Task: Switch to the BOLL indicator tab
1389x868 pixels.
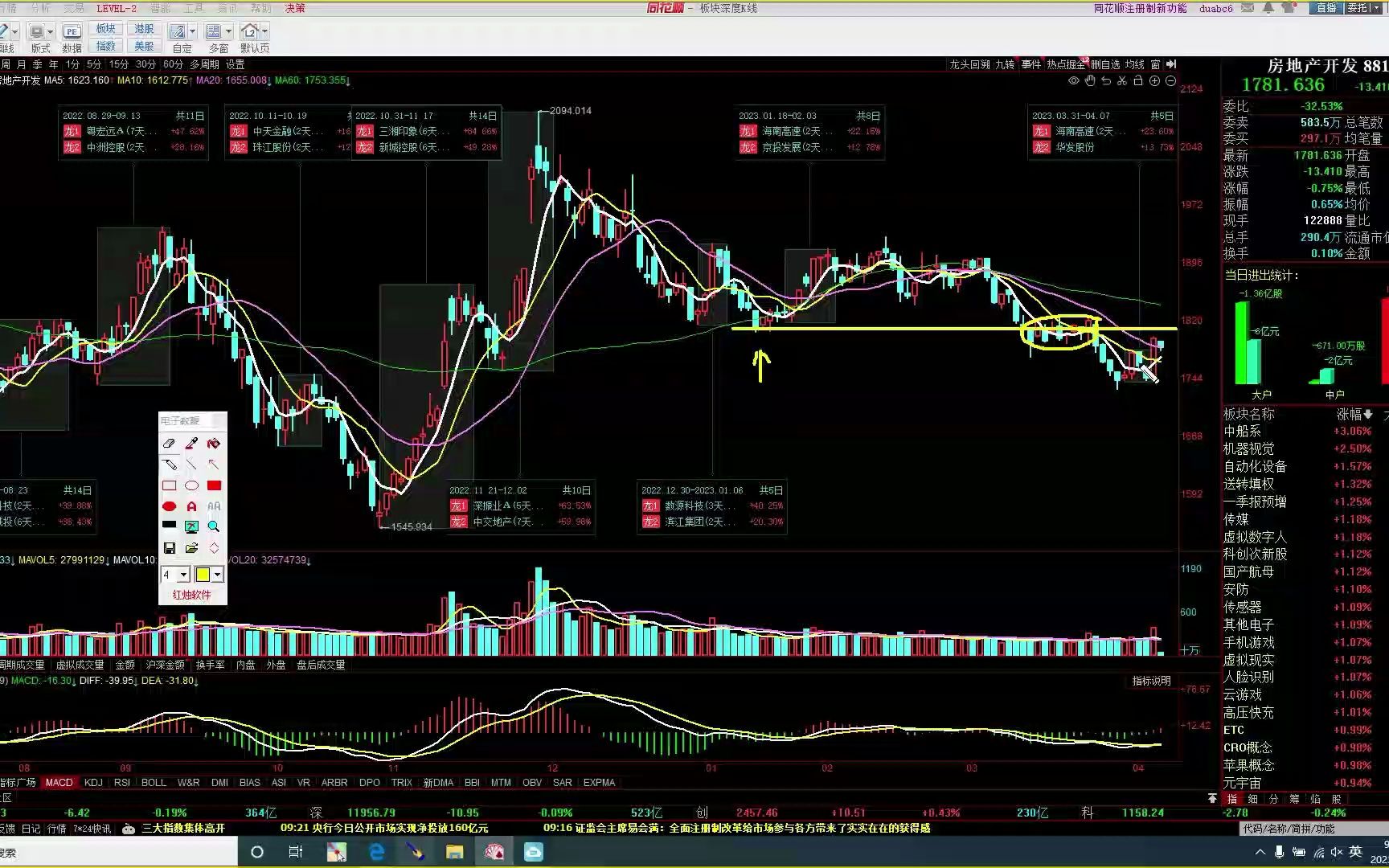Action: pyautogui.click(x=154, y=782)
